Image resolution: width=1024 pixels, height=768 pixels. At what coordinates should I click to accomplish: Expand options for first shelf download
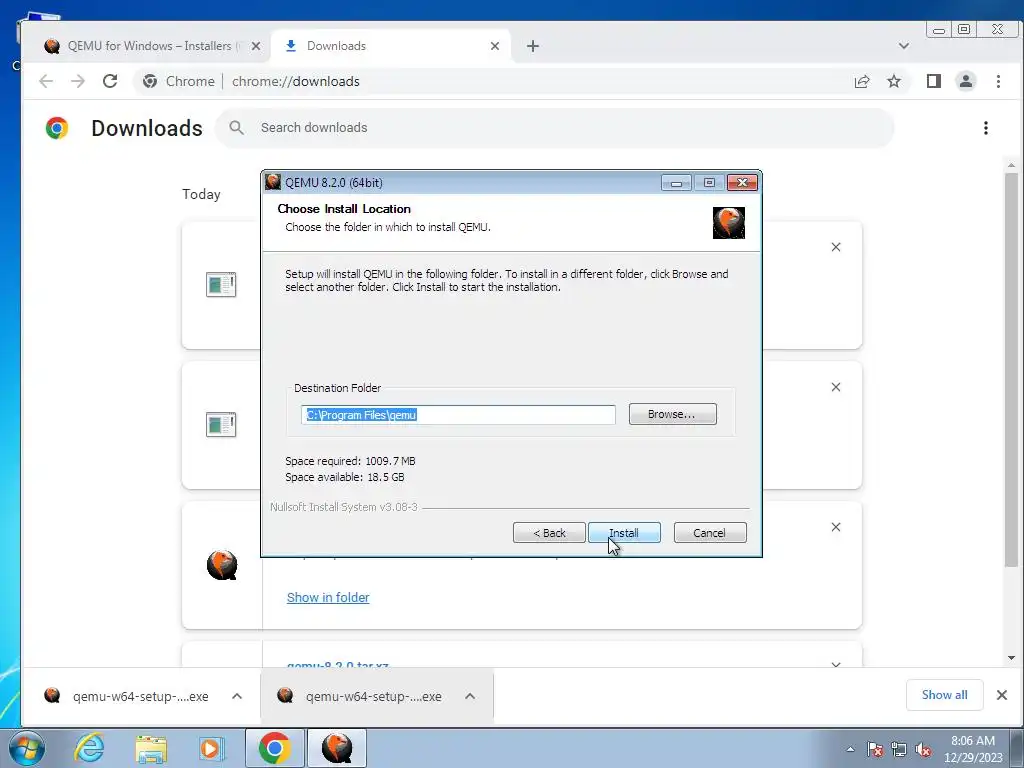[x=237, y=696]
